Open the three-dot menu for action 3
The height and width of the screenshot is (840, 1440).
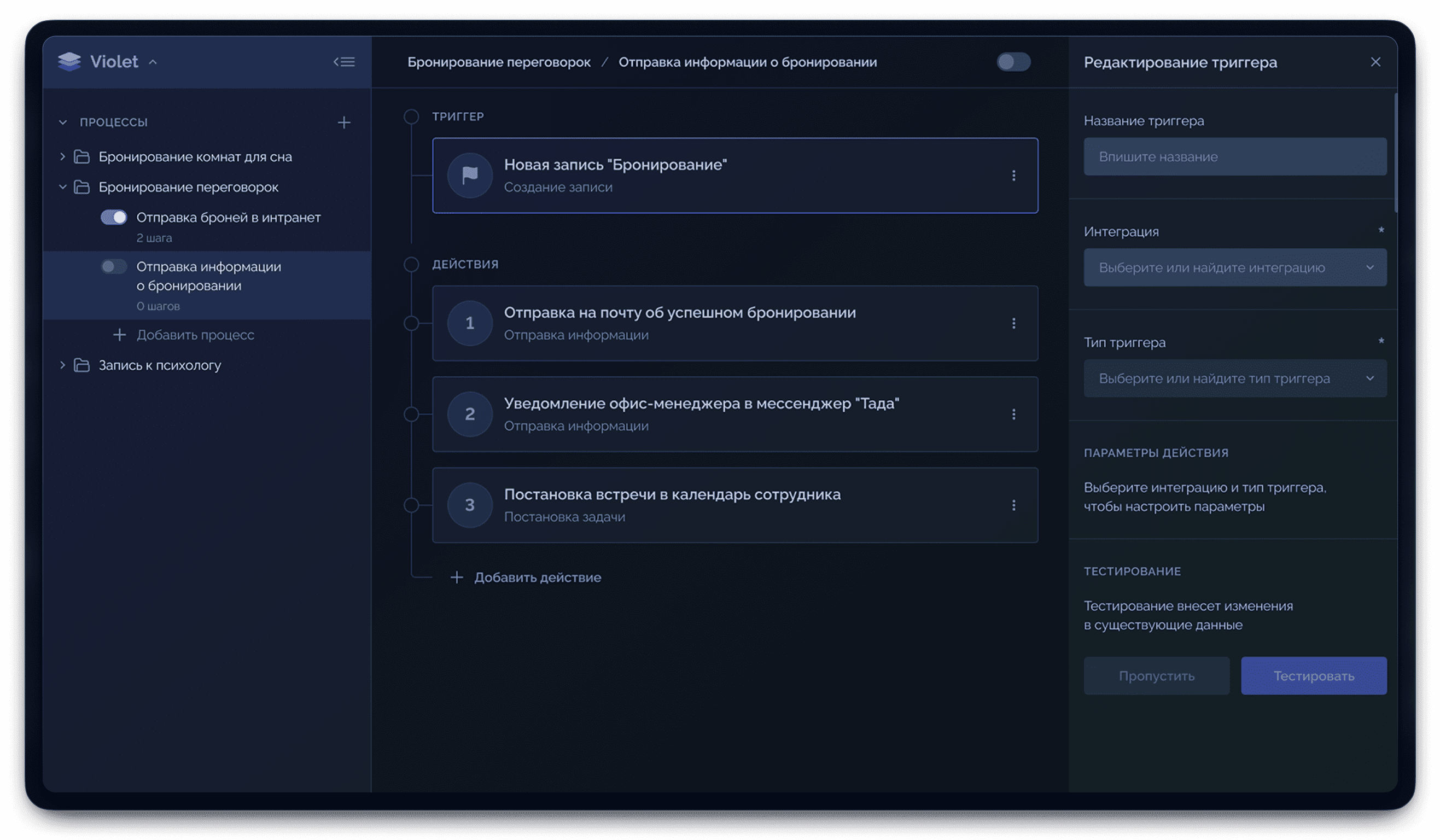[x=1014, y=505]
